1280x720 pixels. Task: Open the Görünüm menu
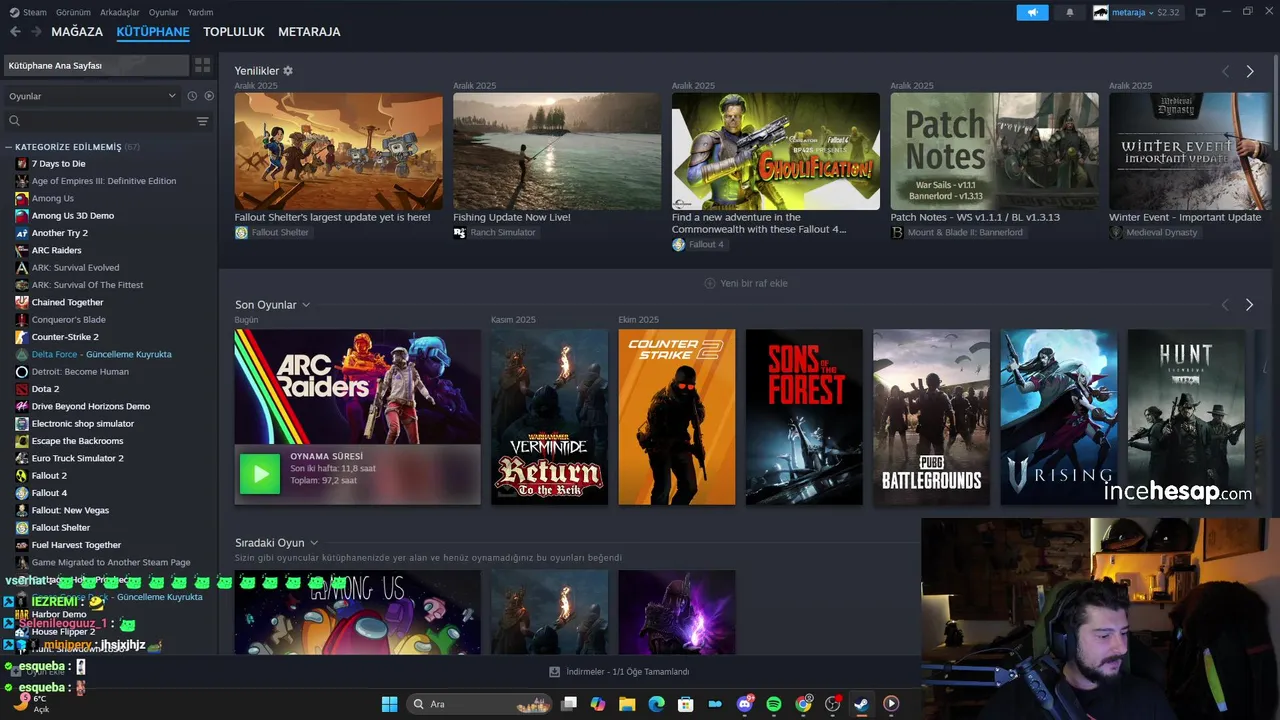[x=73, y=12]
